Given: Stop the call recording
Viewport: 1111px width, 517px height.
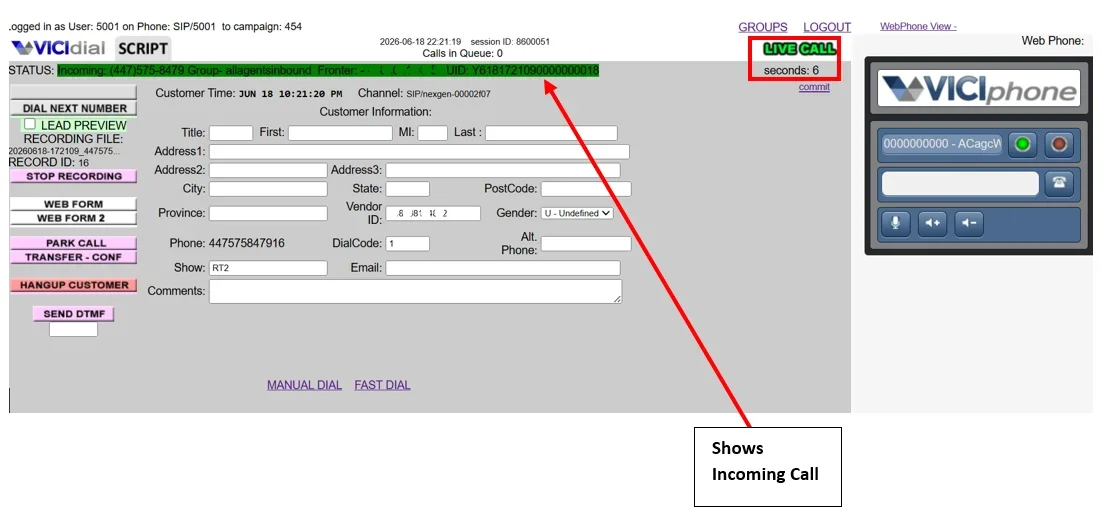Looking at the screenshot, I should click(x=74, y=176).
